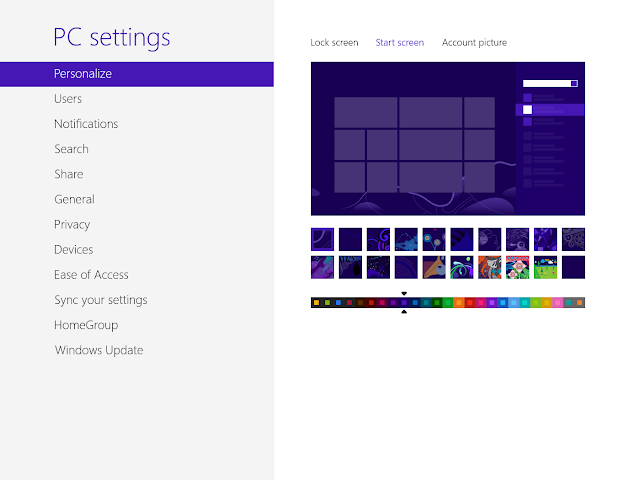
Task: Select the hot pink color swatch
Action: point(481,302)
